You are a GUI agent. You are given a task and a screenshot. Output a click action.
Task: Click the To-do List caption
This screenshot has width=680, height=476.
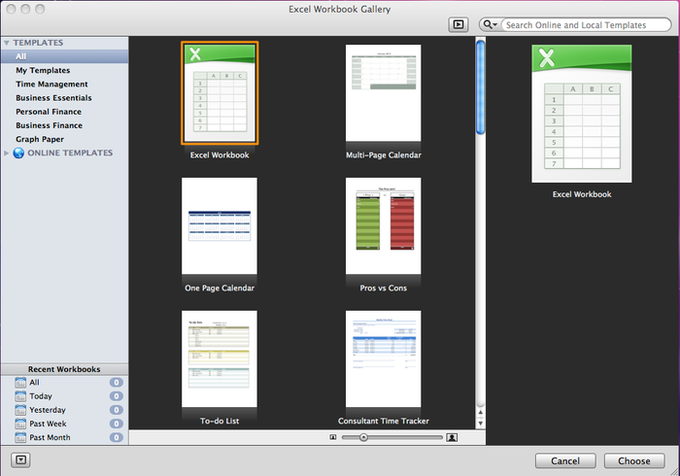(x=219, y=421)
